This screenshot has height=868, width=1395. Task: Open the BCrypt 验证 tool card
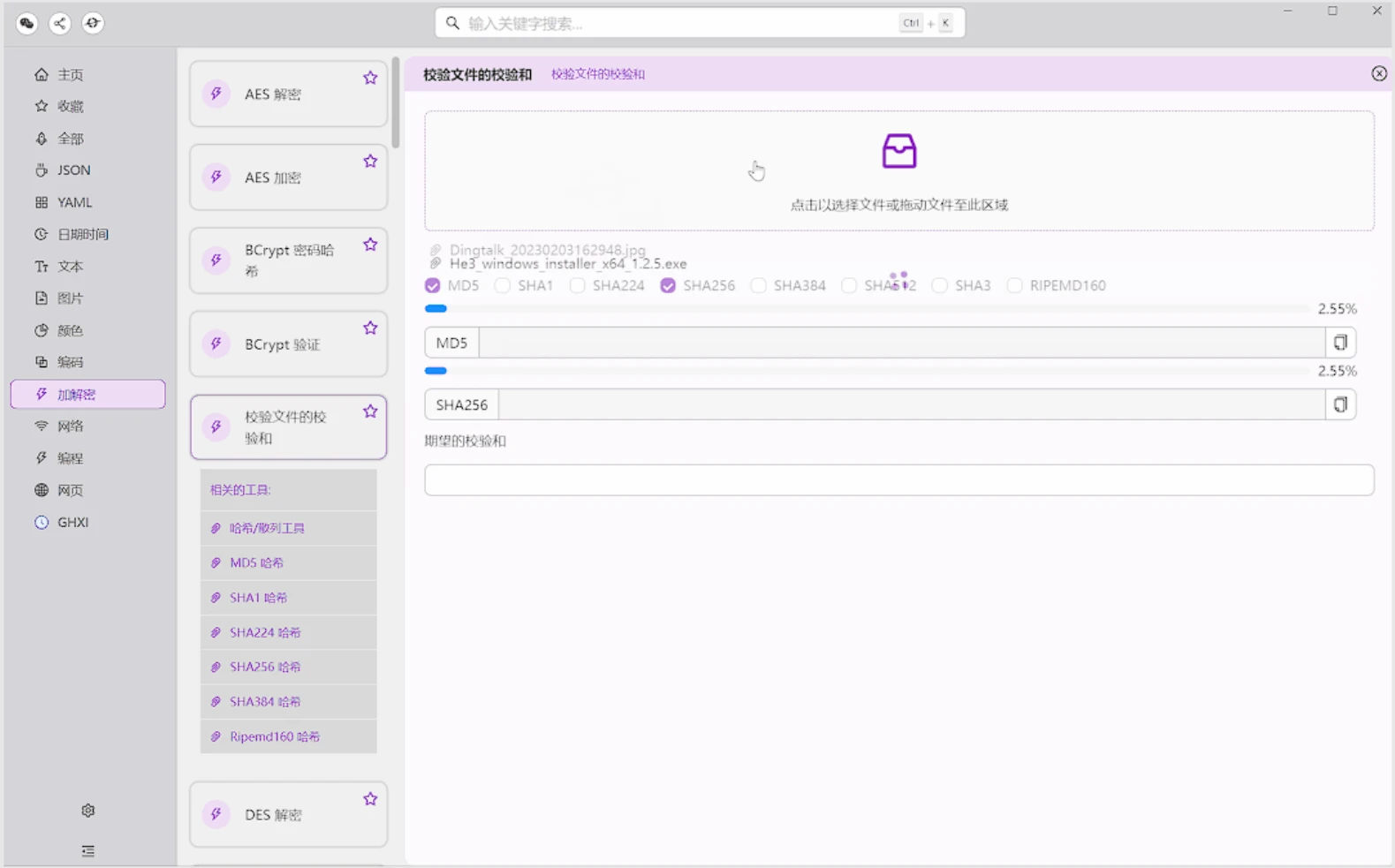288,344
